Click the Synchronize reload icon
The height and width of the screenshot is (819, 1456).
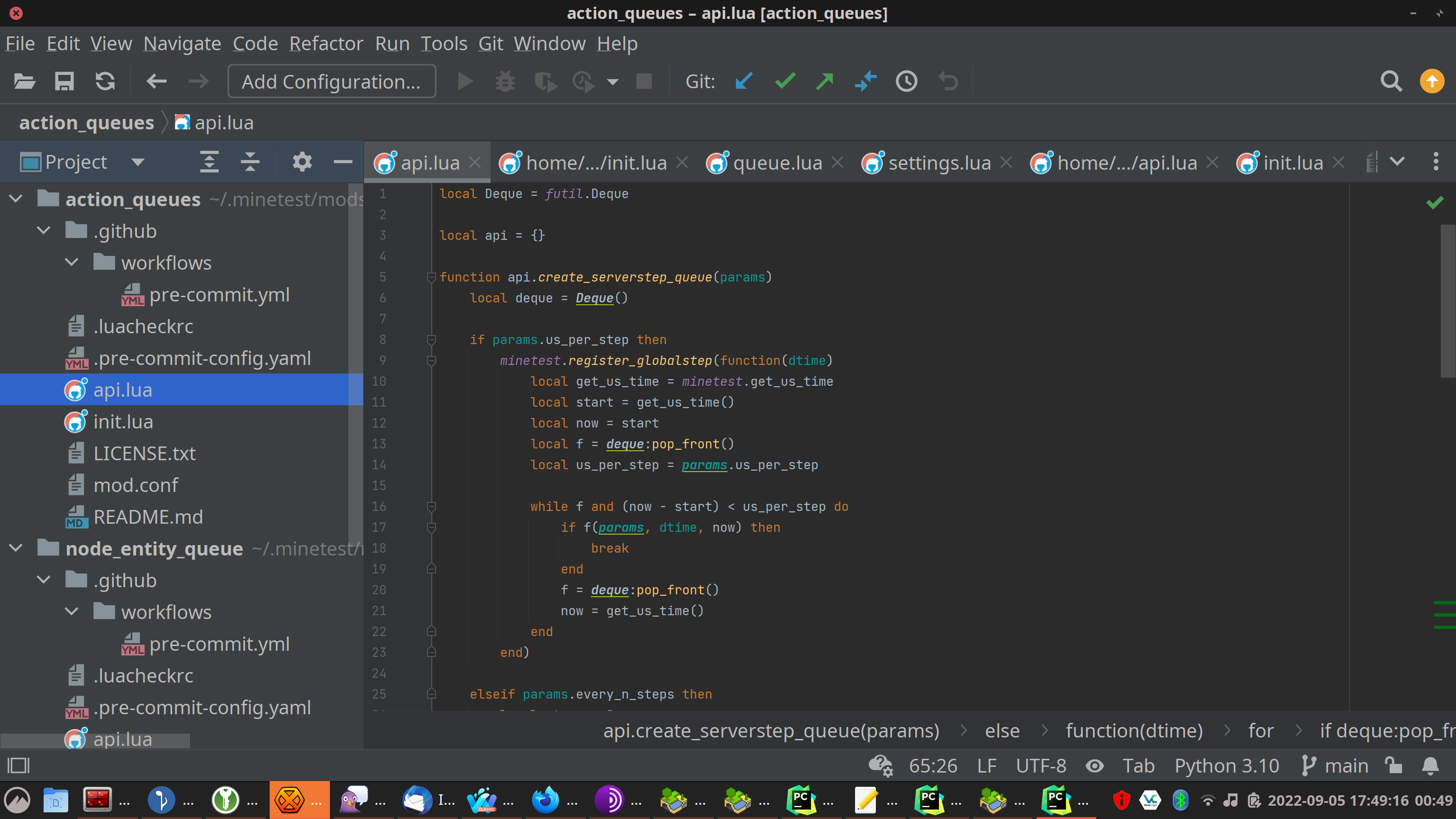pos(105,82)
